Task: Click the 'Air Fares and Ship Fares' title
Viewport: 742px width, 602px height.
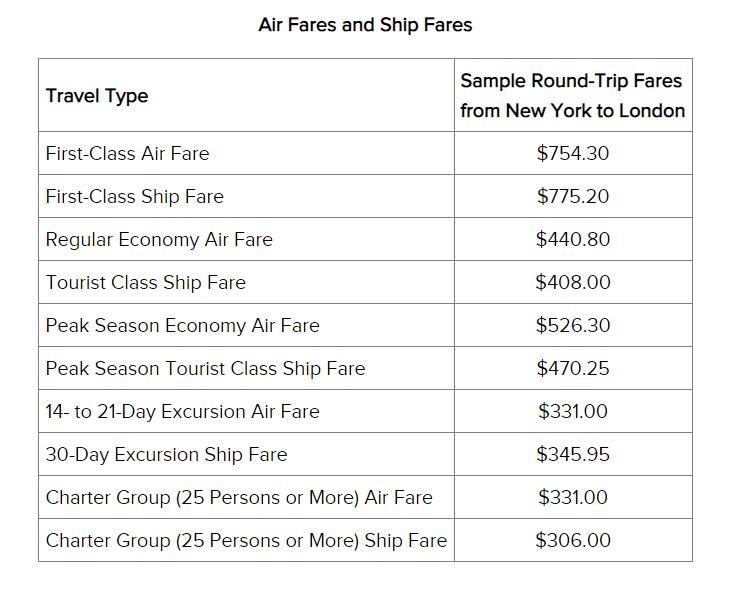Action: pos(365,25)
